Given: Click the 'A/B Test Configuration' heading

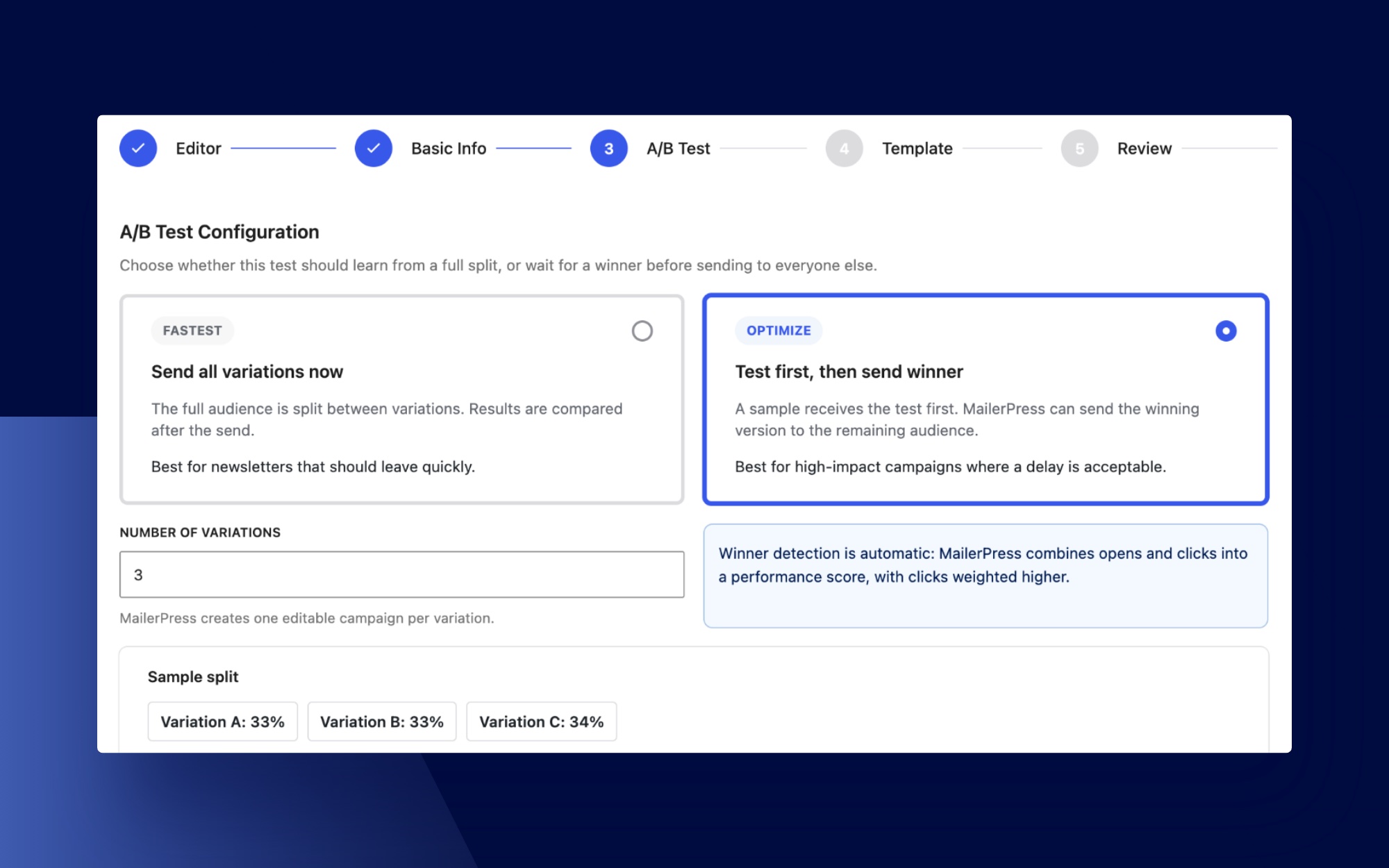Looking at the screenshot, I should 219,232.
